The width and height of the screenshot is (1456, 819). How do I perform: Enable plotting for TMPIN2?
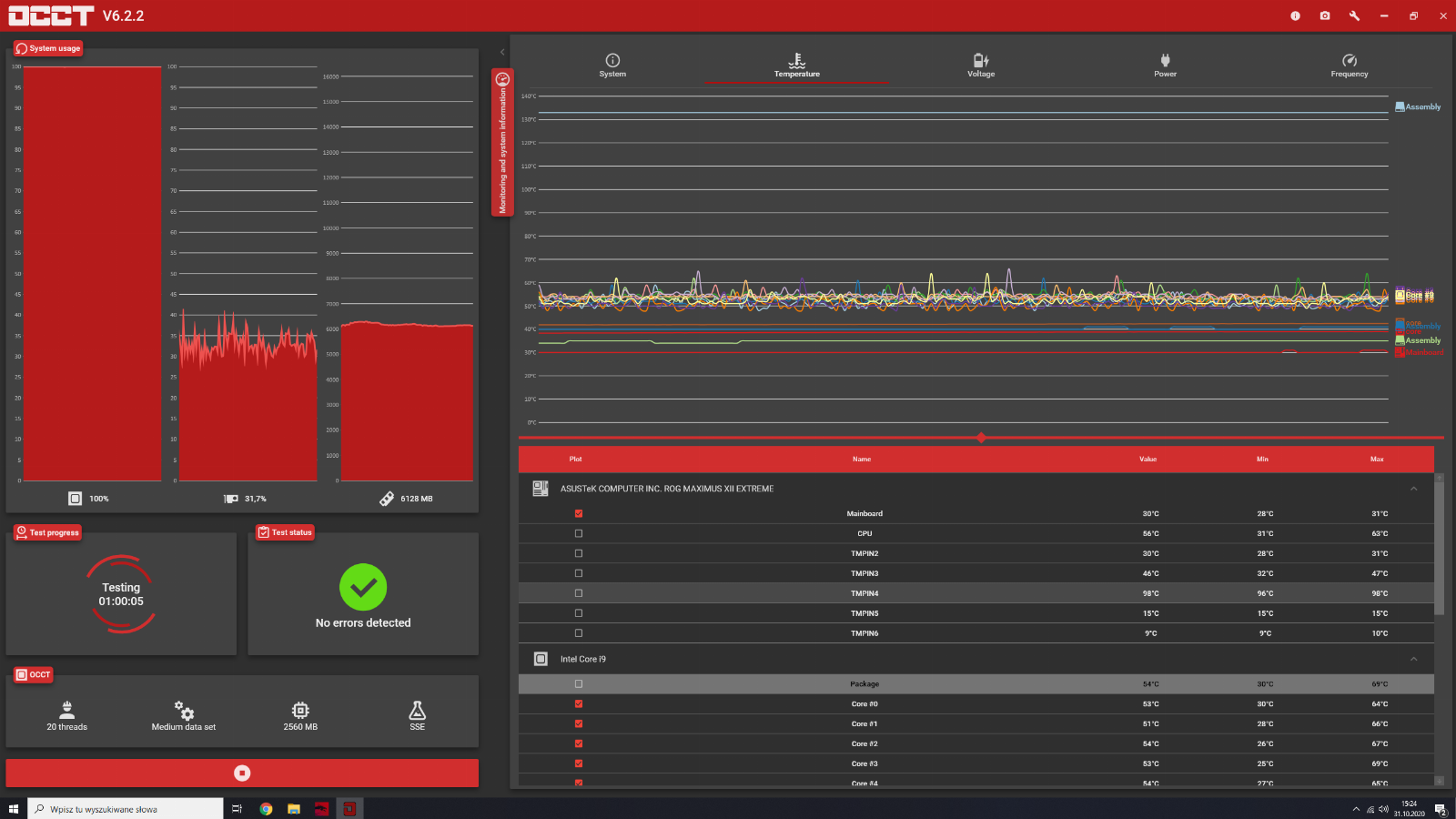[579, 553]
